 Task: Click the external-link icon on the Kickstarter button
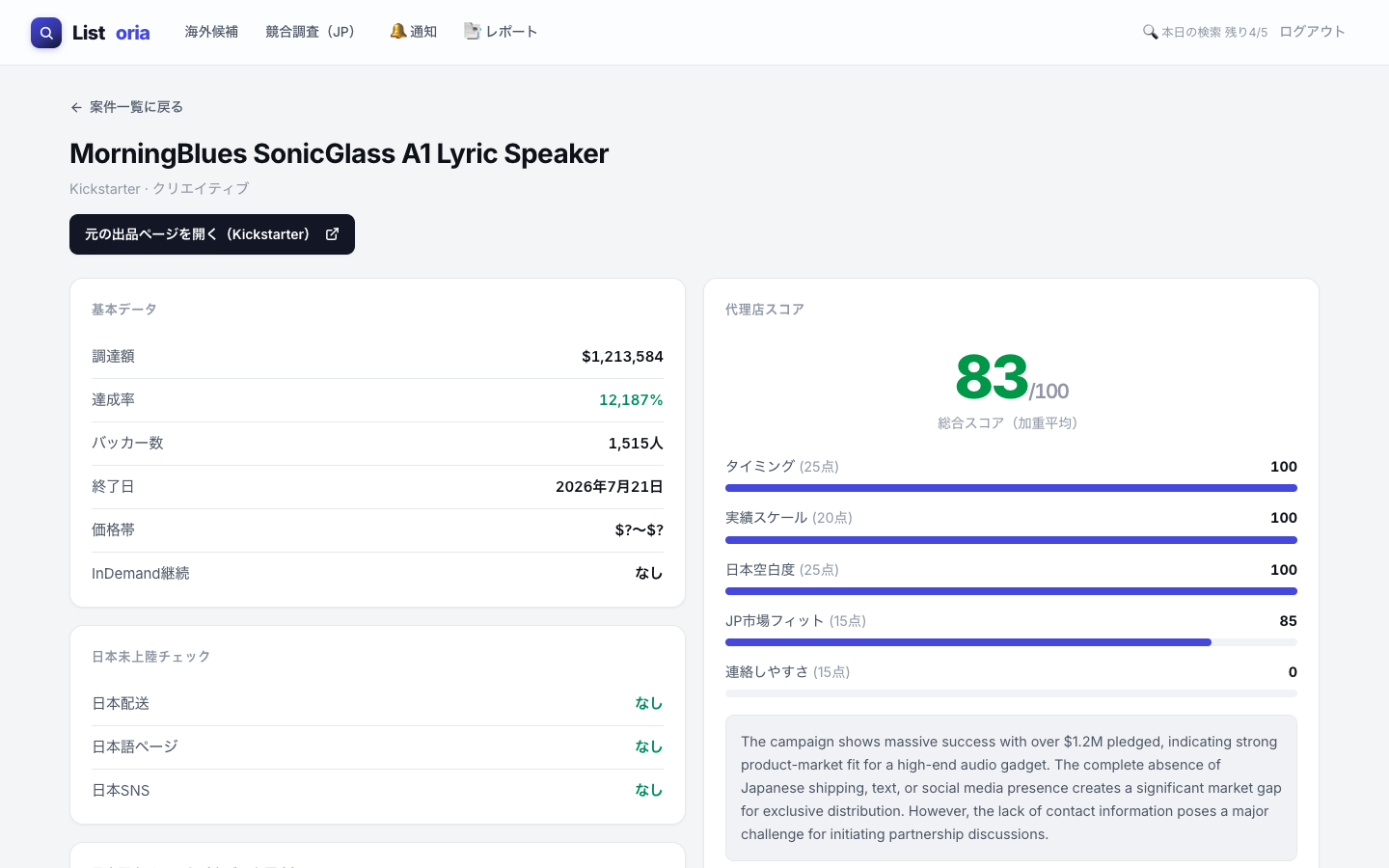(x=333, y=234)
